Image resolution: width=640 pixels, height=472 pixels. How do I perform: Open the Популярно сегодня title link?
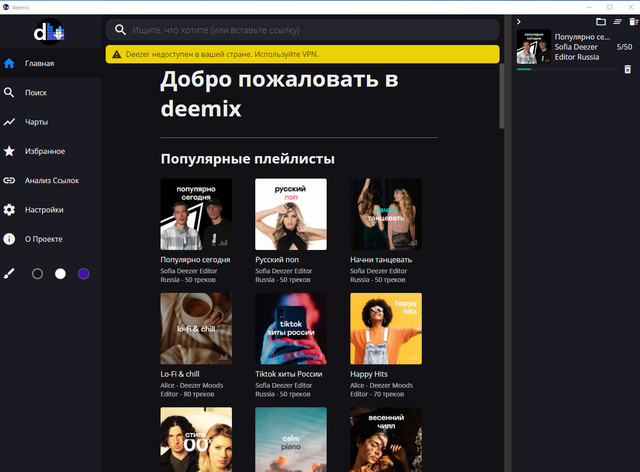pos(195,260)
